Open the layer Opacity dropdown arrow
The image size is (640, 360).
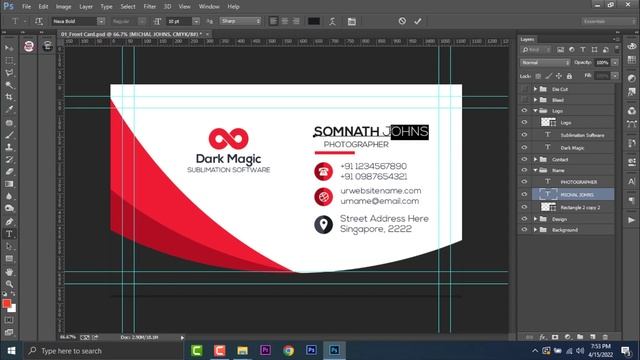click(615, 62)
